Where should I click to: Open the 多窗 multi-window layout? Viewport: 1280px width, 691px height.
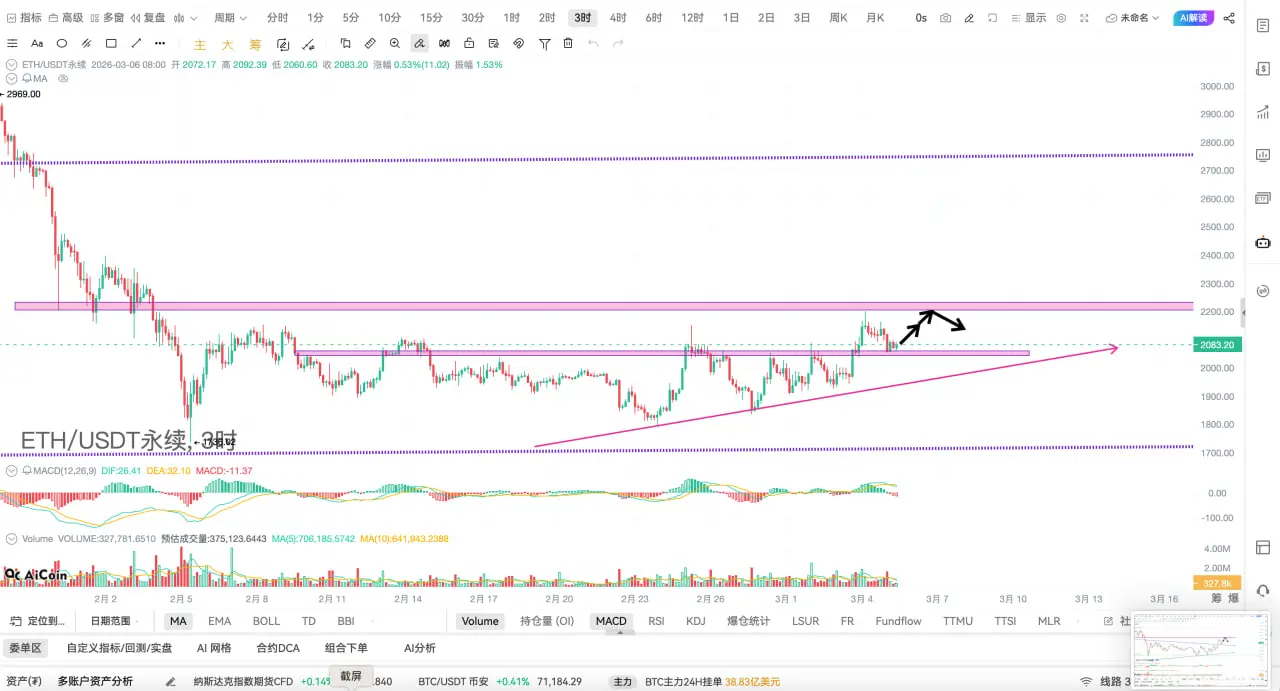[106, 18]
